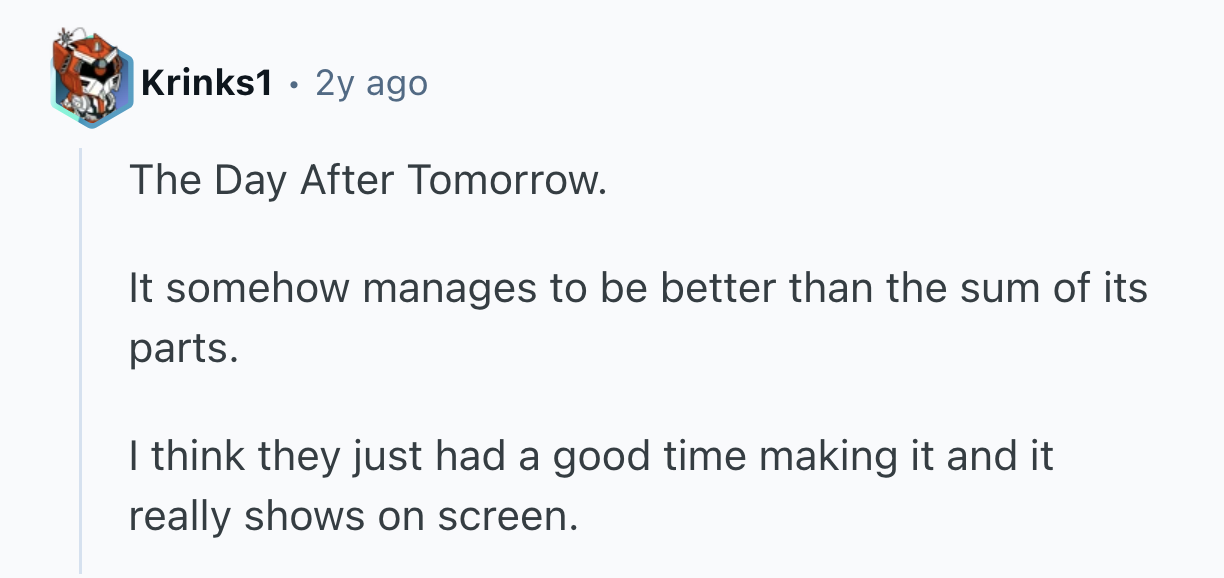
Task: Collapse the comment using the thread line
Action: tap(81, 360)
